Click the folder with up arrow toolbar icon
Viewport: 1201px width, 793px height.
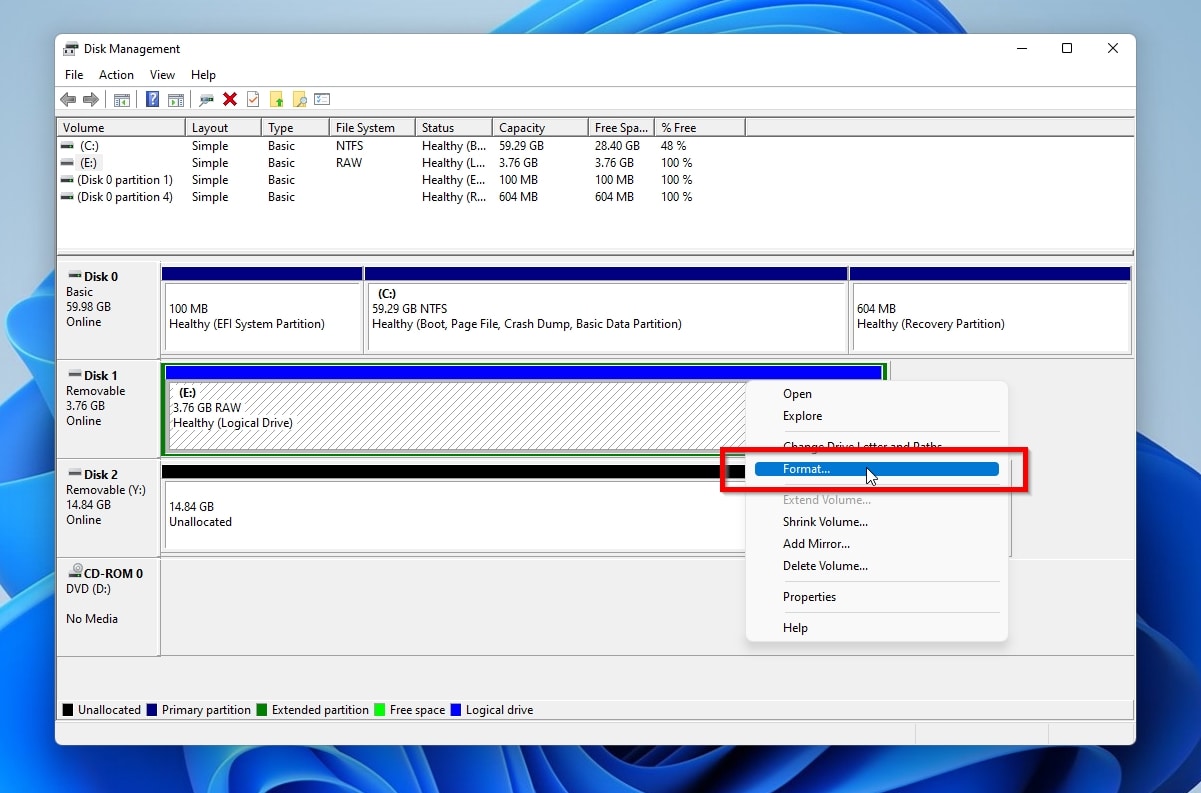click(x=277, y=99)
